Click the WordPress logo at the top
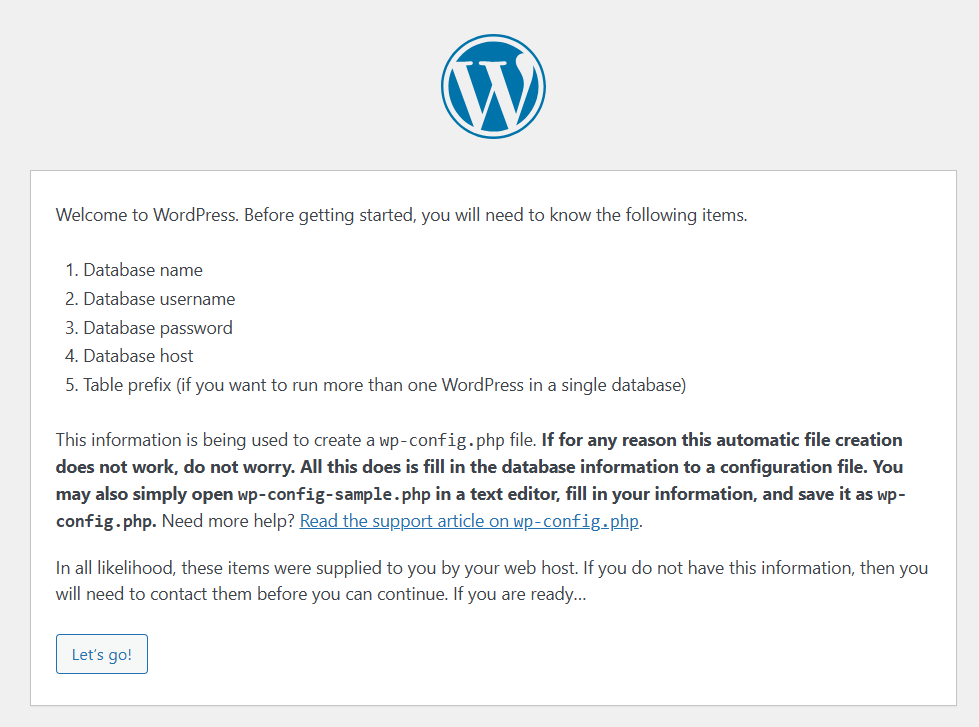The height and width of the screenshot is (727, 979). coord(493,86)
